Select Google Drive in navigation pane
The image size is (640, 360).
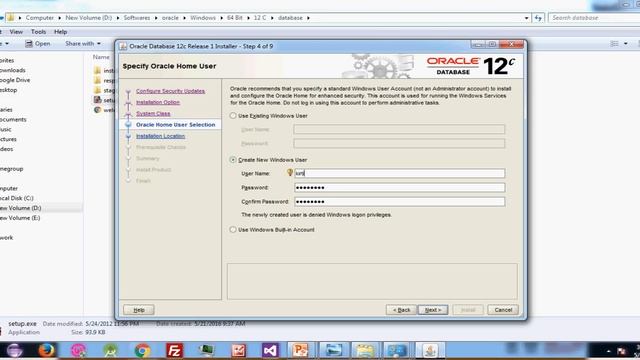pyautogui.click(x=15, y=80)
